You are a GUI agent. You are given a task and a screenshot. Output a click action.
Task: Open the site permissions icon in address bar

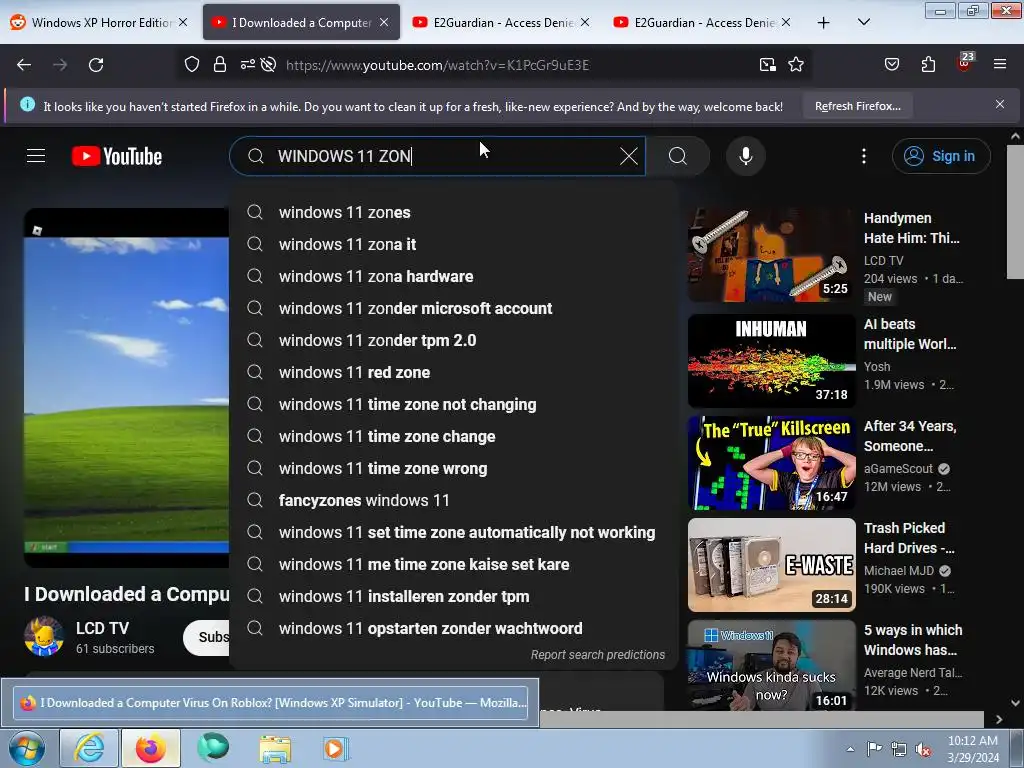pyautogui.click(x=248, y=65)
